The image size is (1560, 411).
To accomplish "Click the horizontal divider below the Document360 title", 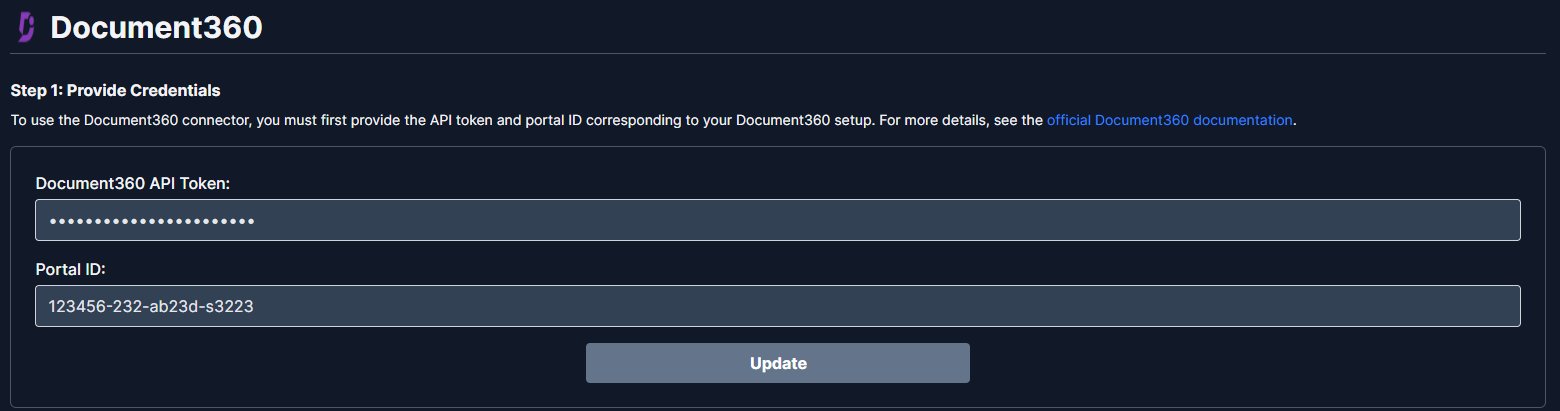I will (780, 53).
